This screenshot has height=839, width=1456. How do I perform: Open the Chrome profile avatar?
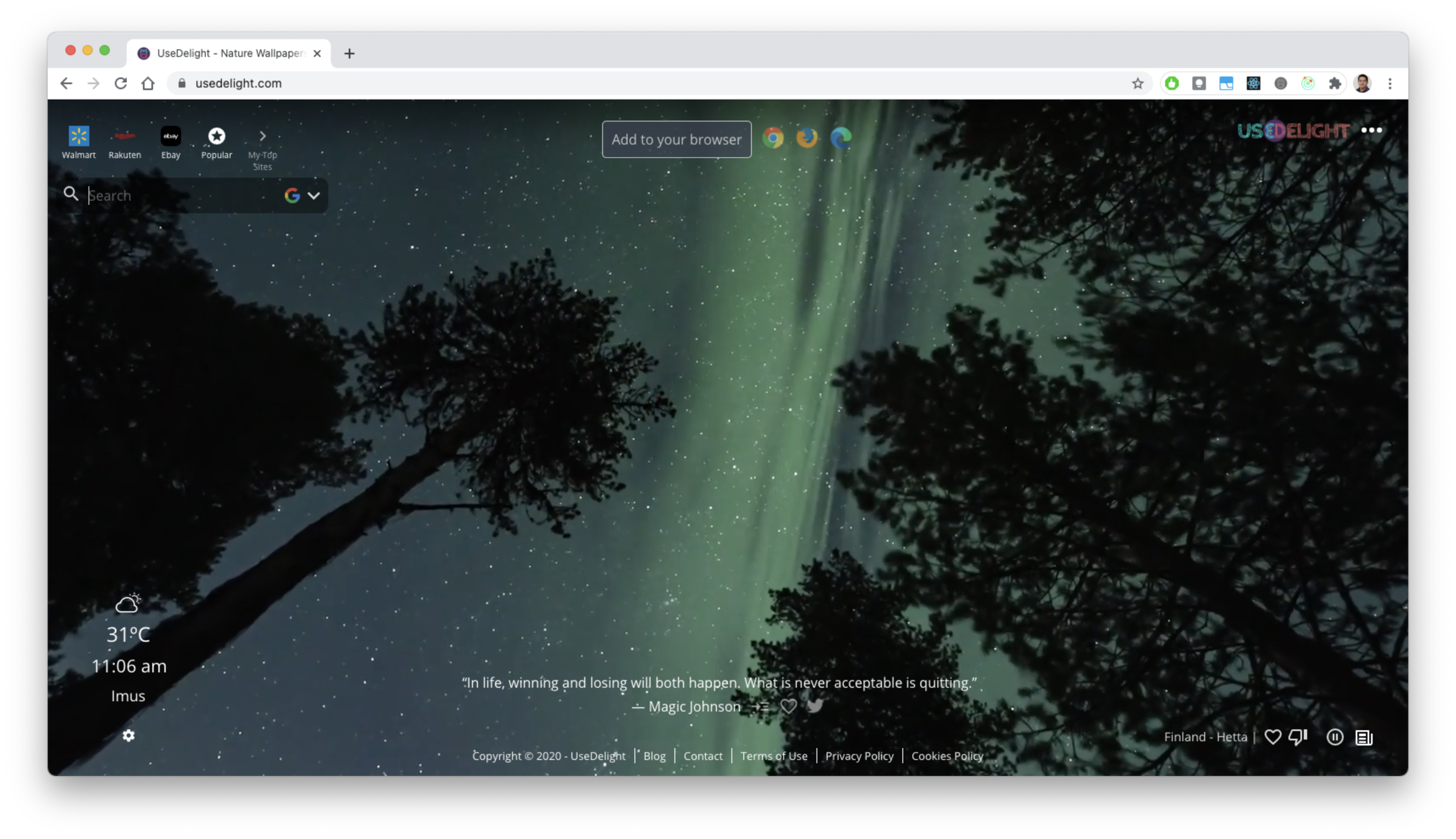click(1362, 84)
